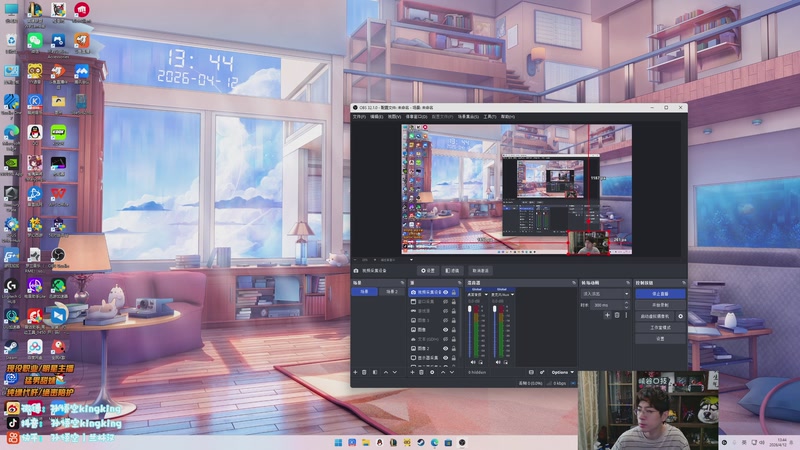
Task: Delete selected scene using trash icon
Action: pos(364,372)
